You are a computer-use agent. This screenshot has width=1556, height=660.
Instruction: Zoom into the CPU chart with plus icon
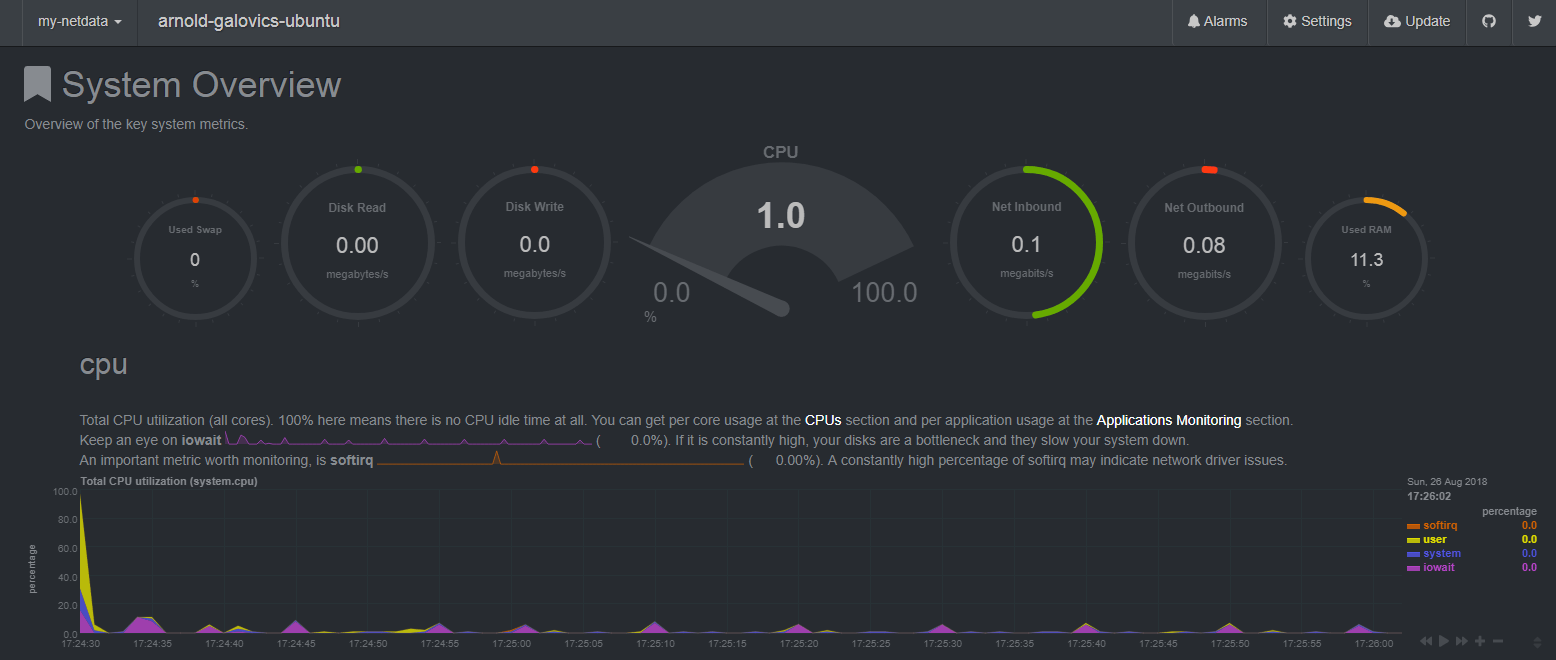(1480, 641)
